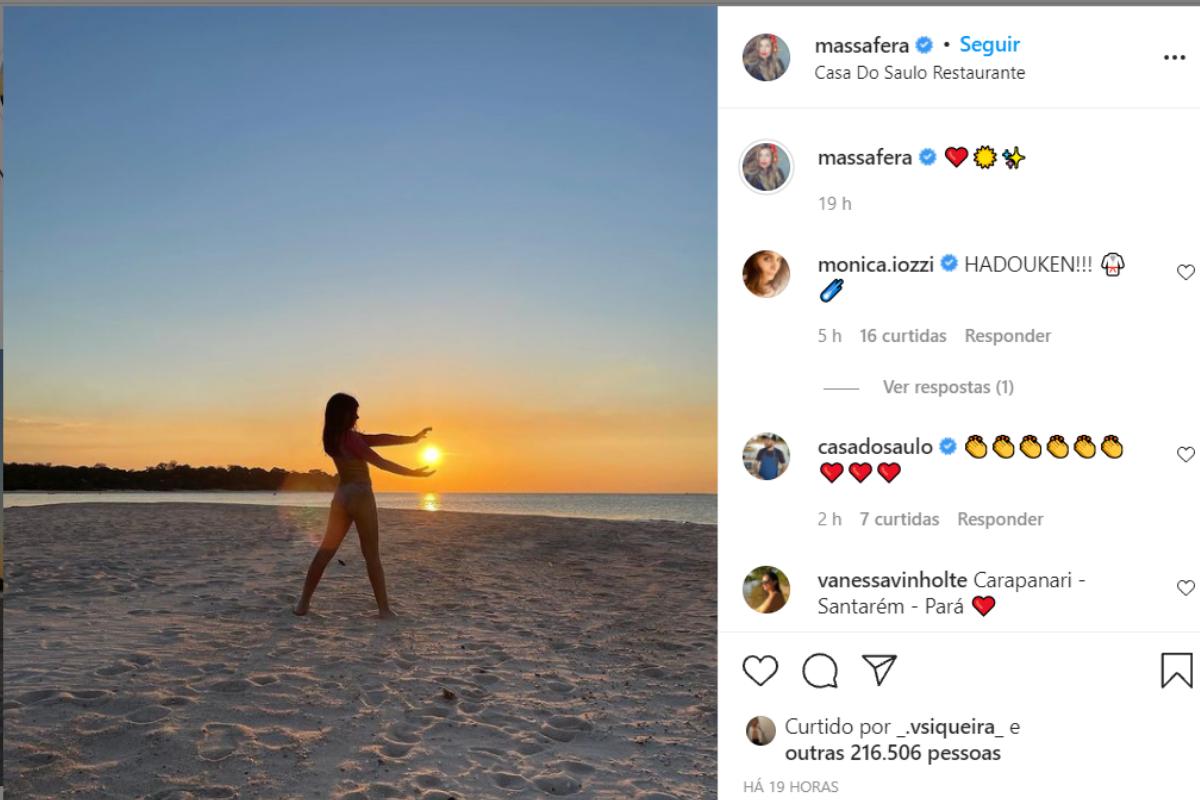Open monica.iozzi's profile avatar
1200x800 pixels.
click(766, 274)
